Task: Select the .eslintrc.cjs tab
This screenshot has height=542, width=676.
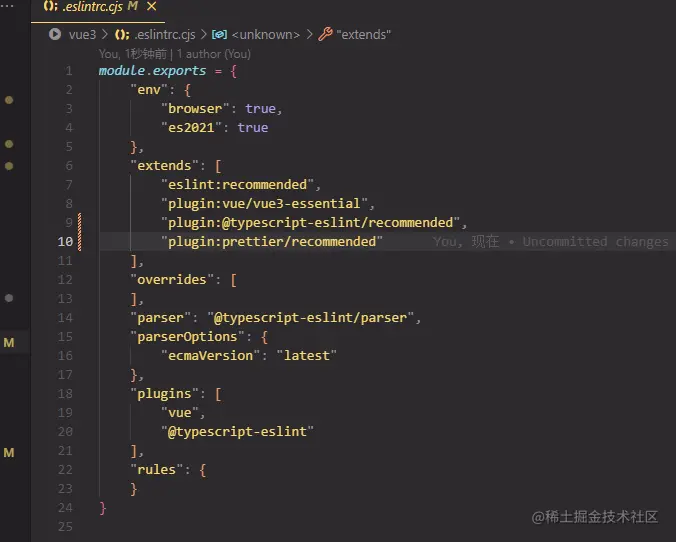Action: [97, 9]
